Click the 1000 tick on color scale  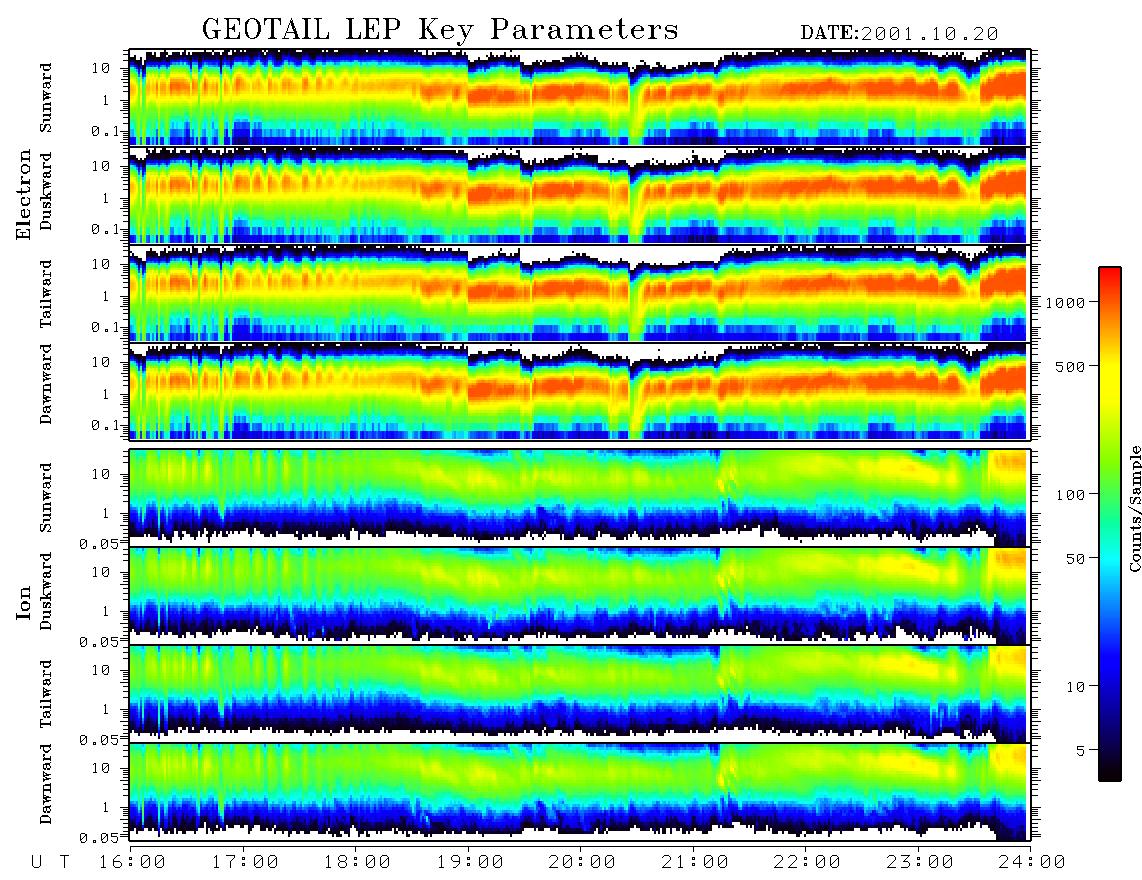1066,302
